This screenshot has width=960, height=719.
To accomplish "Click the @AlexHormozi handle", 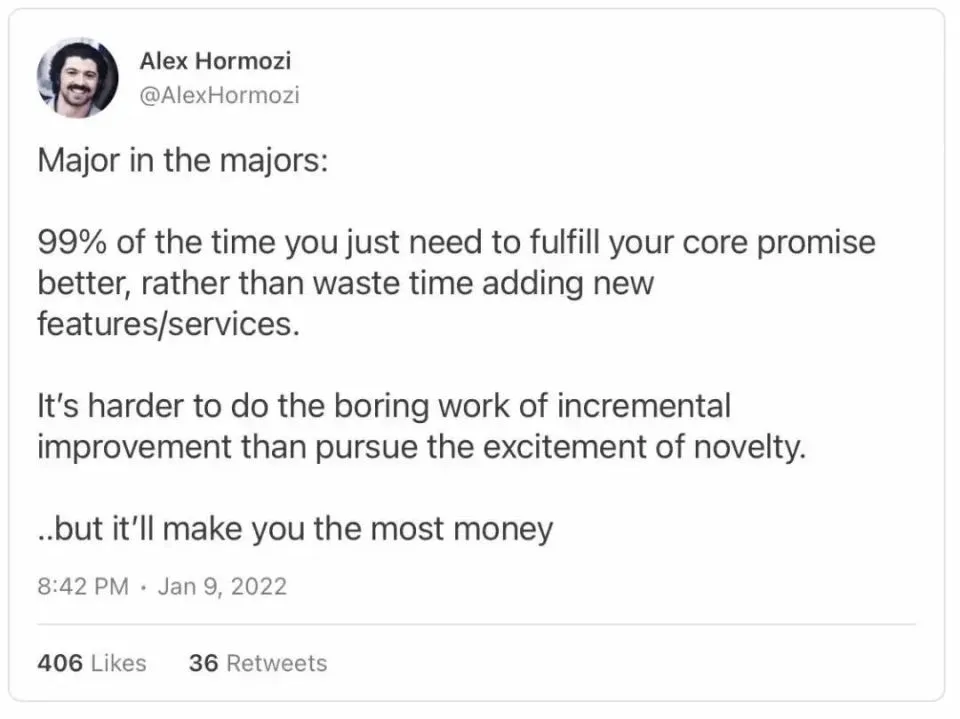I will (x=219, y=95).
